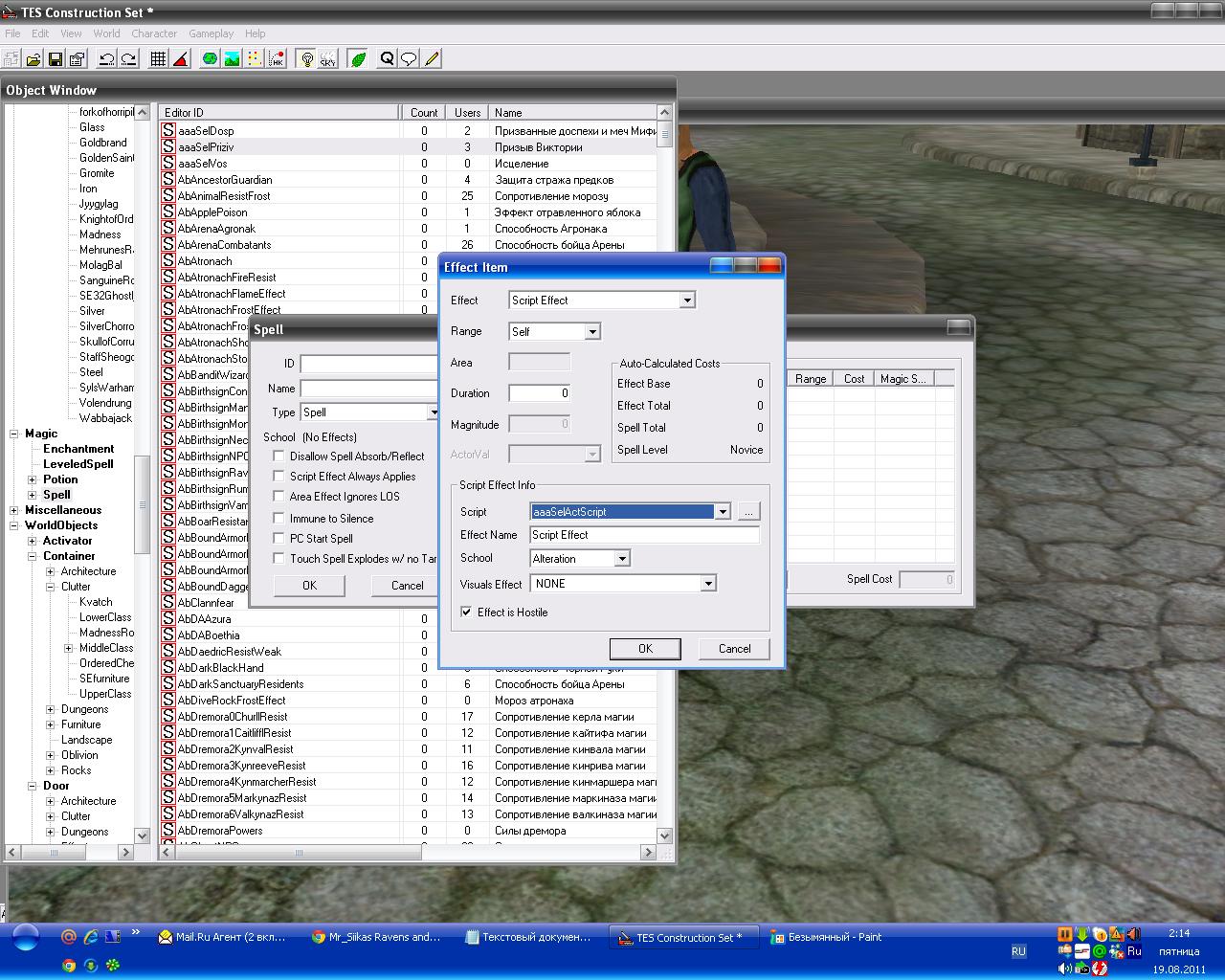Collapse the Magic tree node
This screenshot has width=1225, height=980.
pos(14,434)
